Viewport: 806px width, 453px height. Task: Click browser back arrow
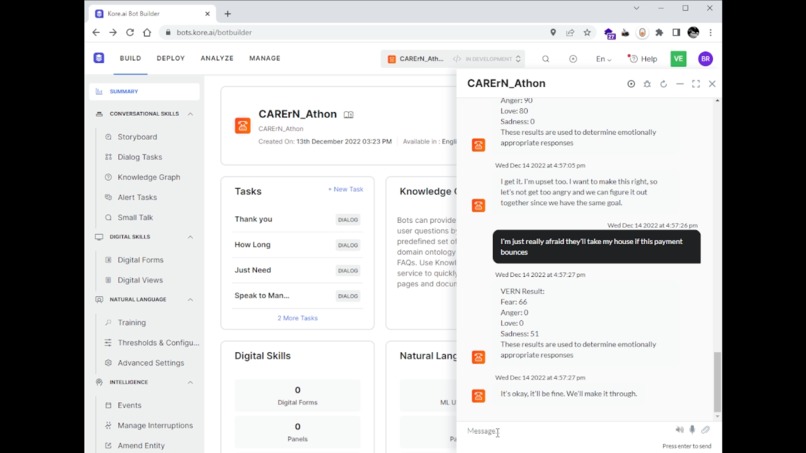click(x=96, y=32)
